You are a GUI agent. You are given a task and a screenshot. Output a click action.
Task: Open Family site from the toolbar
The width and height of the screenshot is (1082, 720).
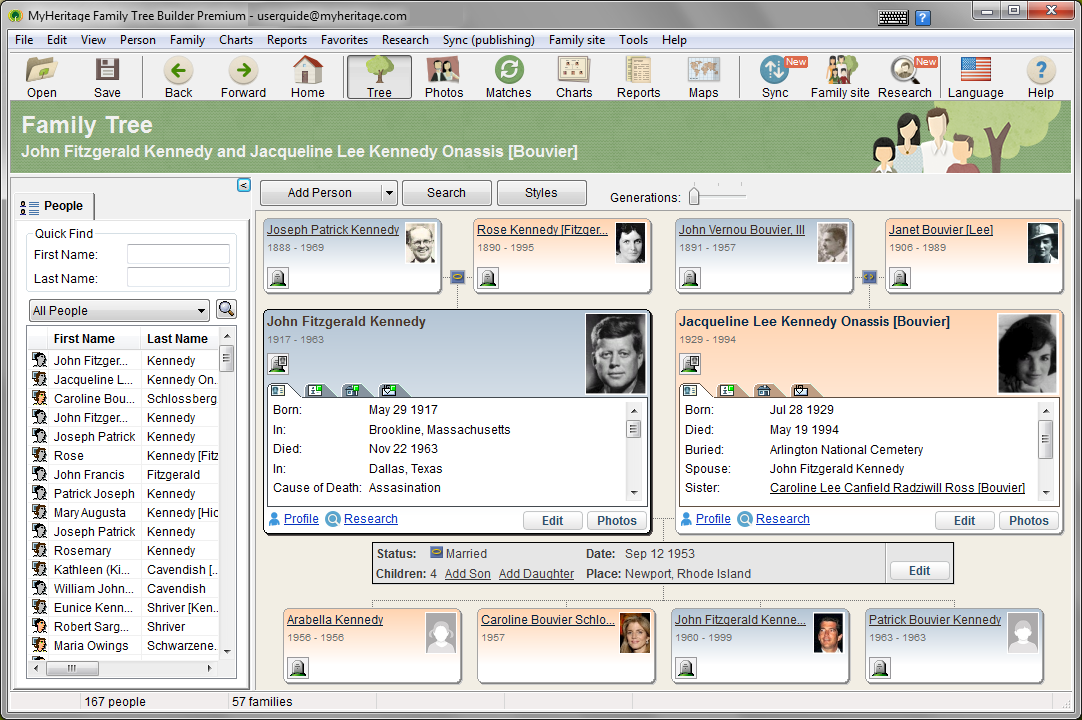(x=840, y=77)
